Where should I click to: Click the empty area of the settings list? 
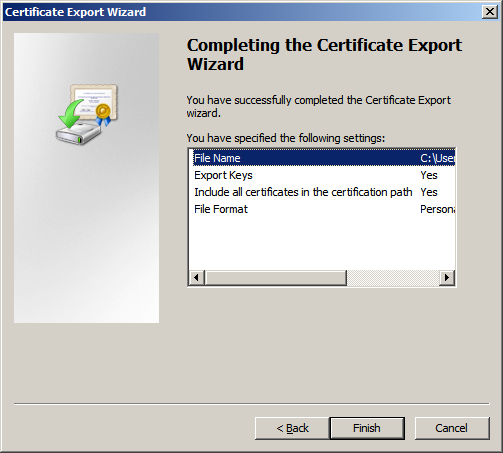[x=322, y=243]
